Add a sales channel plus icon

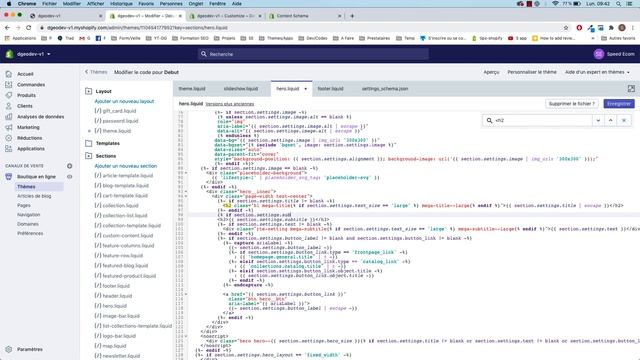tap(69, 166)
